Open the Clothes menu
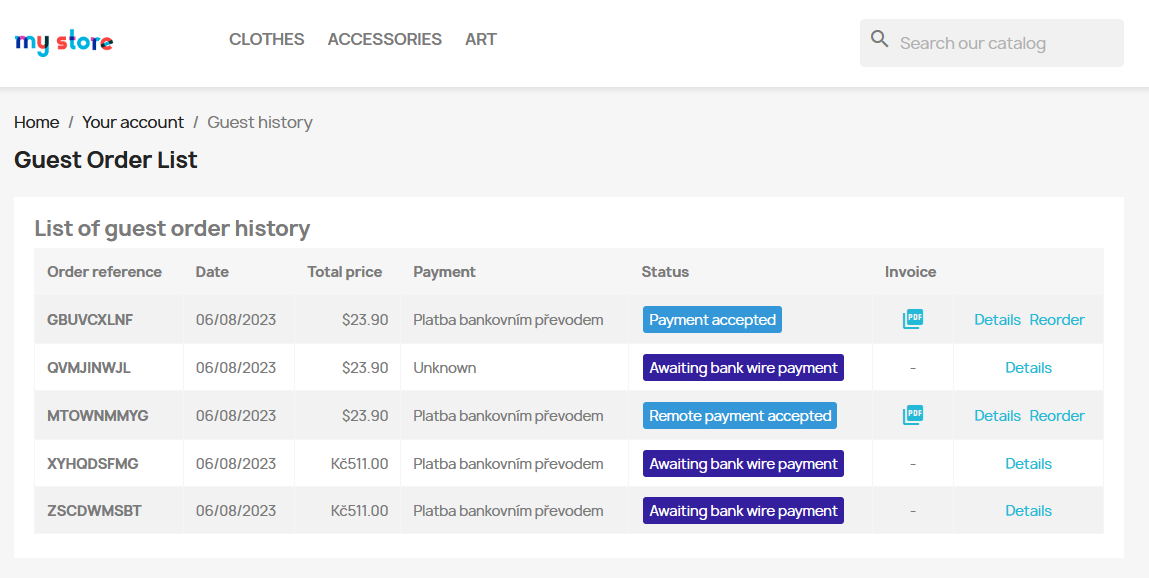1149x578 pixels. [x=266, y=39]
